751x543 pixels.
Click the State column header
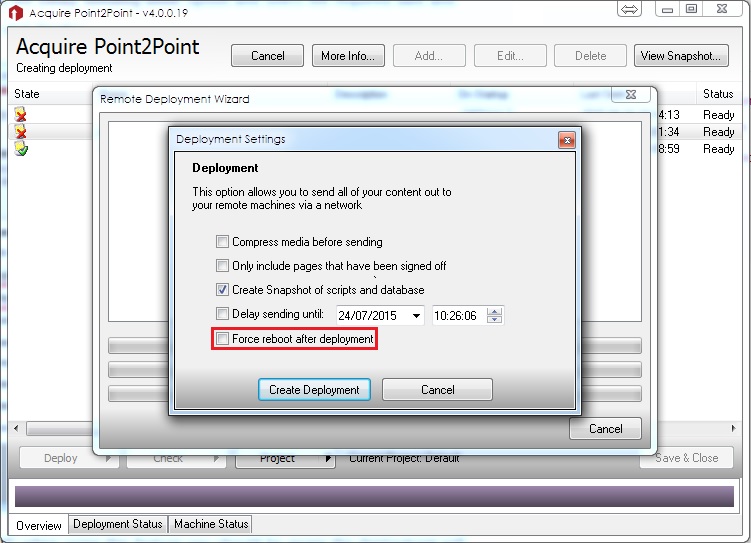coord(27,93)
